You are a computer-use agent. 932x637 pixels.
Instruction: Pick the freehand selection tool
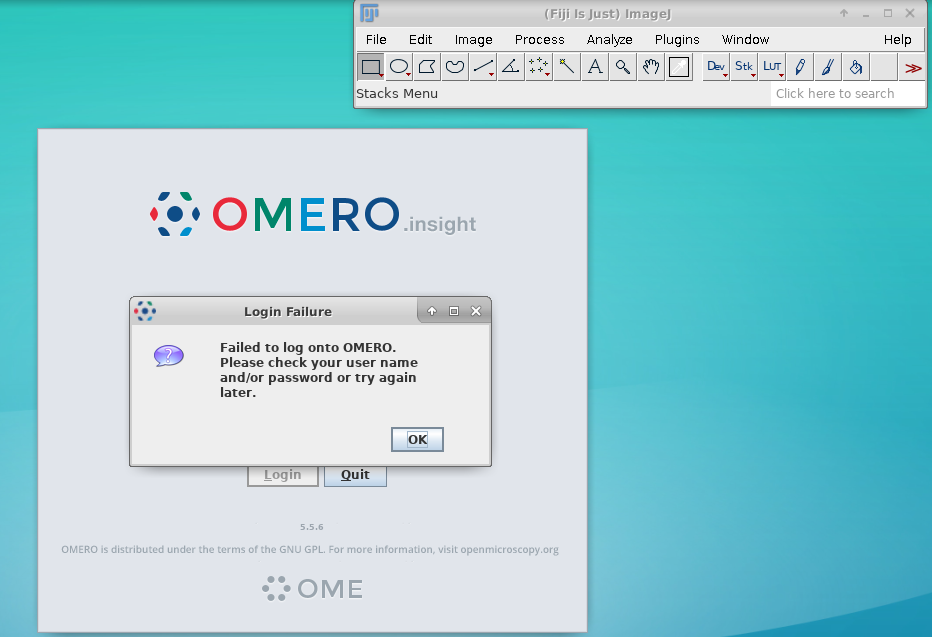tap(455, 66)
